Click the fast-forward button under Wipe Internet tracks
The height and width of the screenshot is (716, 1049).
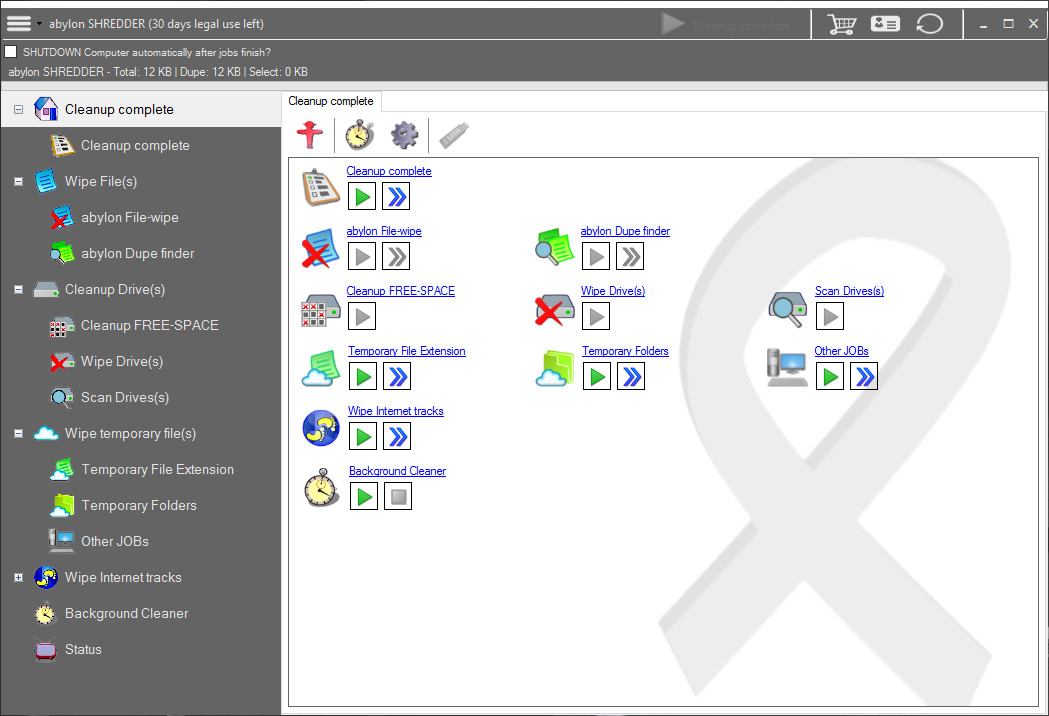pyautogui.click(x=397, y=436)
